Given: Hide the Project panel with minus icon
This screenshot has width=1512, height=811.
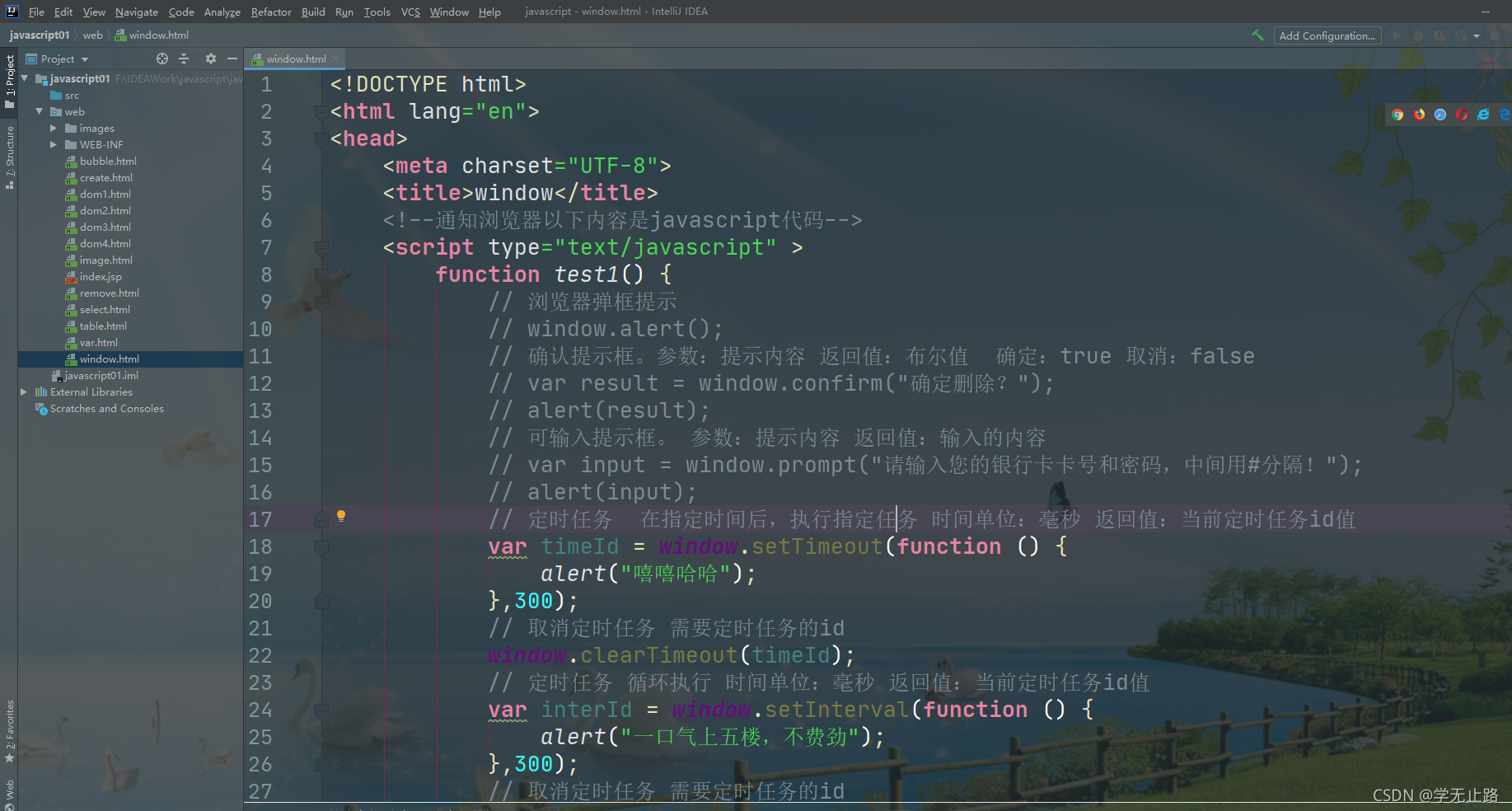Looking at the screenshot, I should [x=232, y=59].
